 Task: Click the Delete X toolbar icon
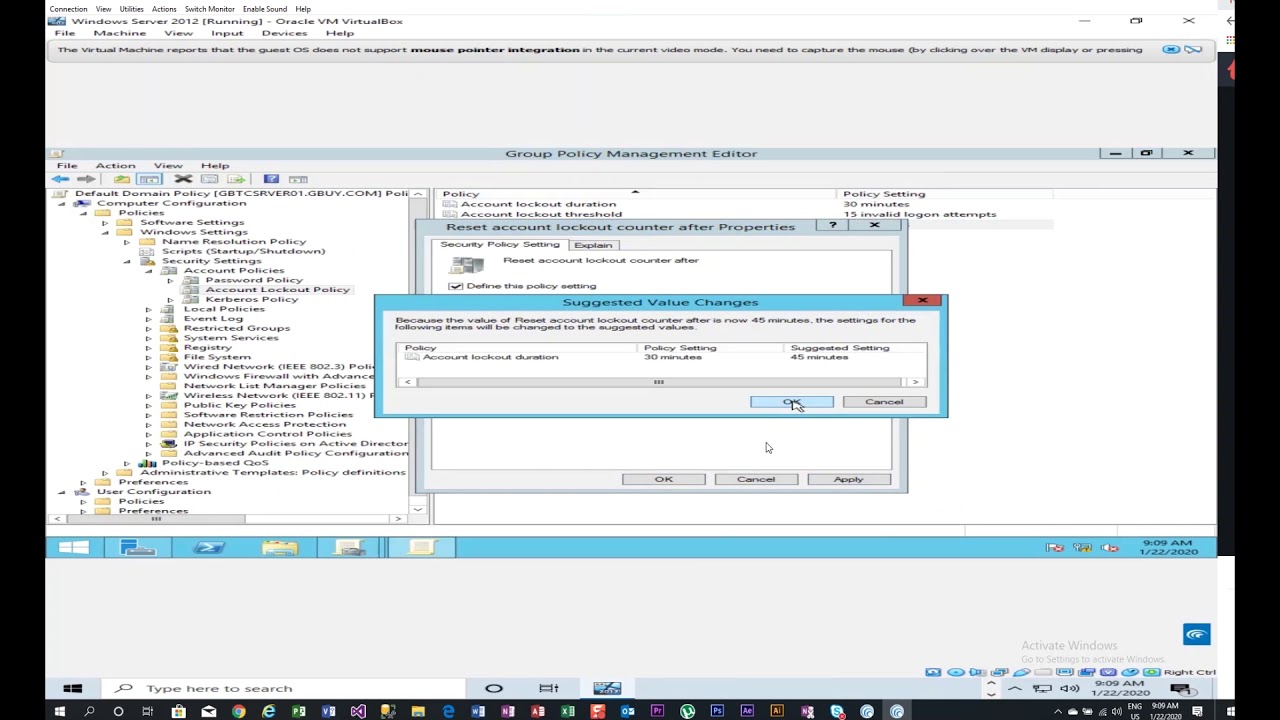tap(183, 179)
